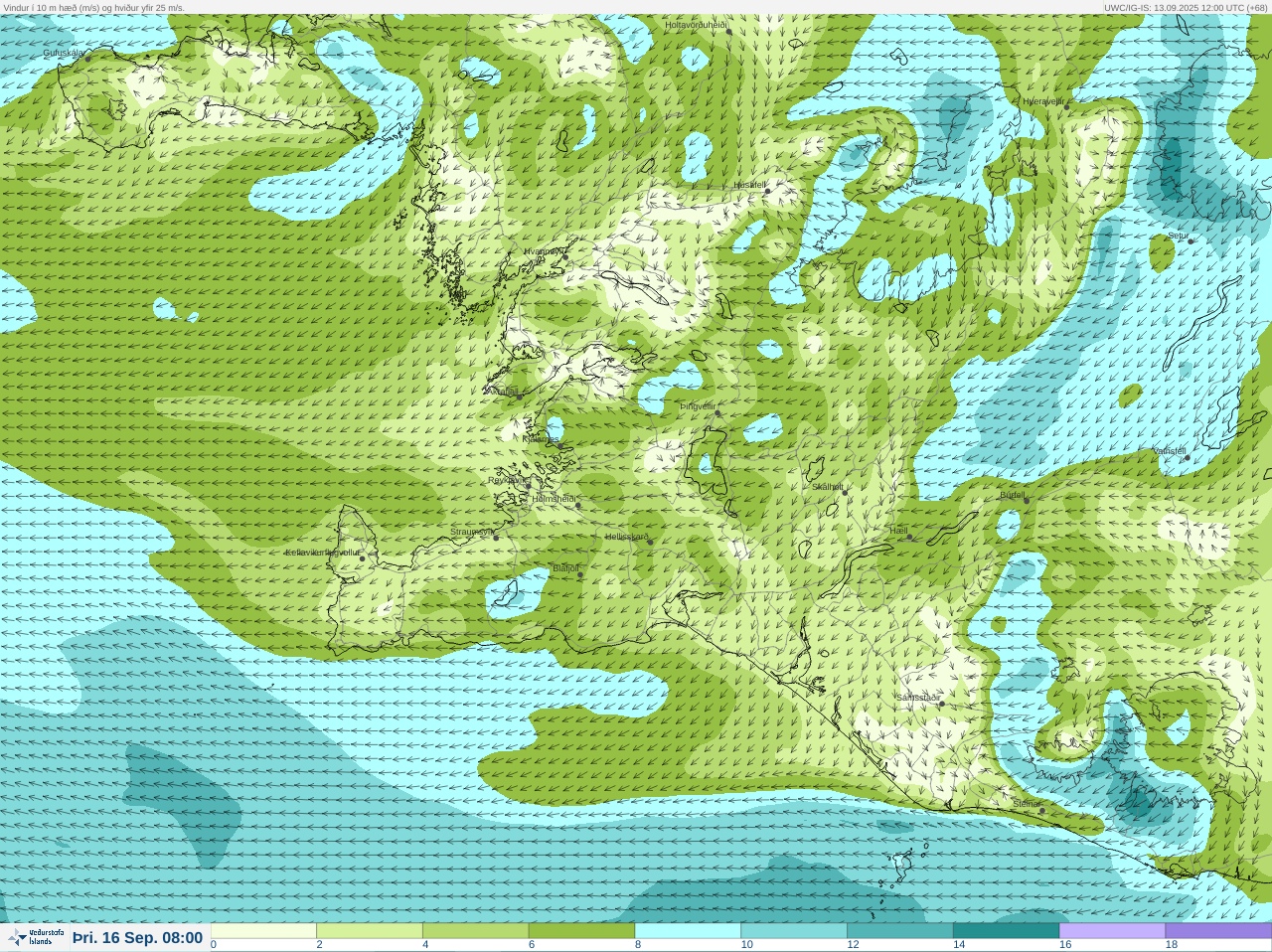Image resolution: width=1272 pixels, height=952 pixels.
Task: Click the Steinar station label
Action: point(1027,803)
